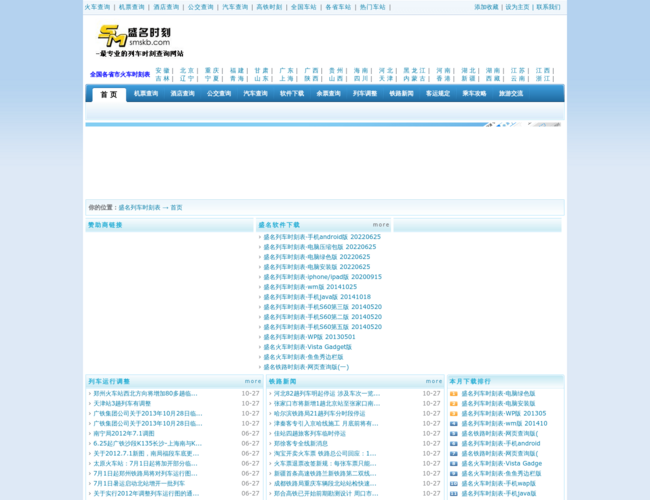Image resolution: width=650 pixels, height=500 pixels.
Task: Click the rank icon beside Vista Gadge download
Action: (x=453, y=464)
